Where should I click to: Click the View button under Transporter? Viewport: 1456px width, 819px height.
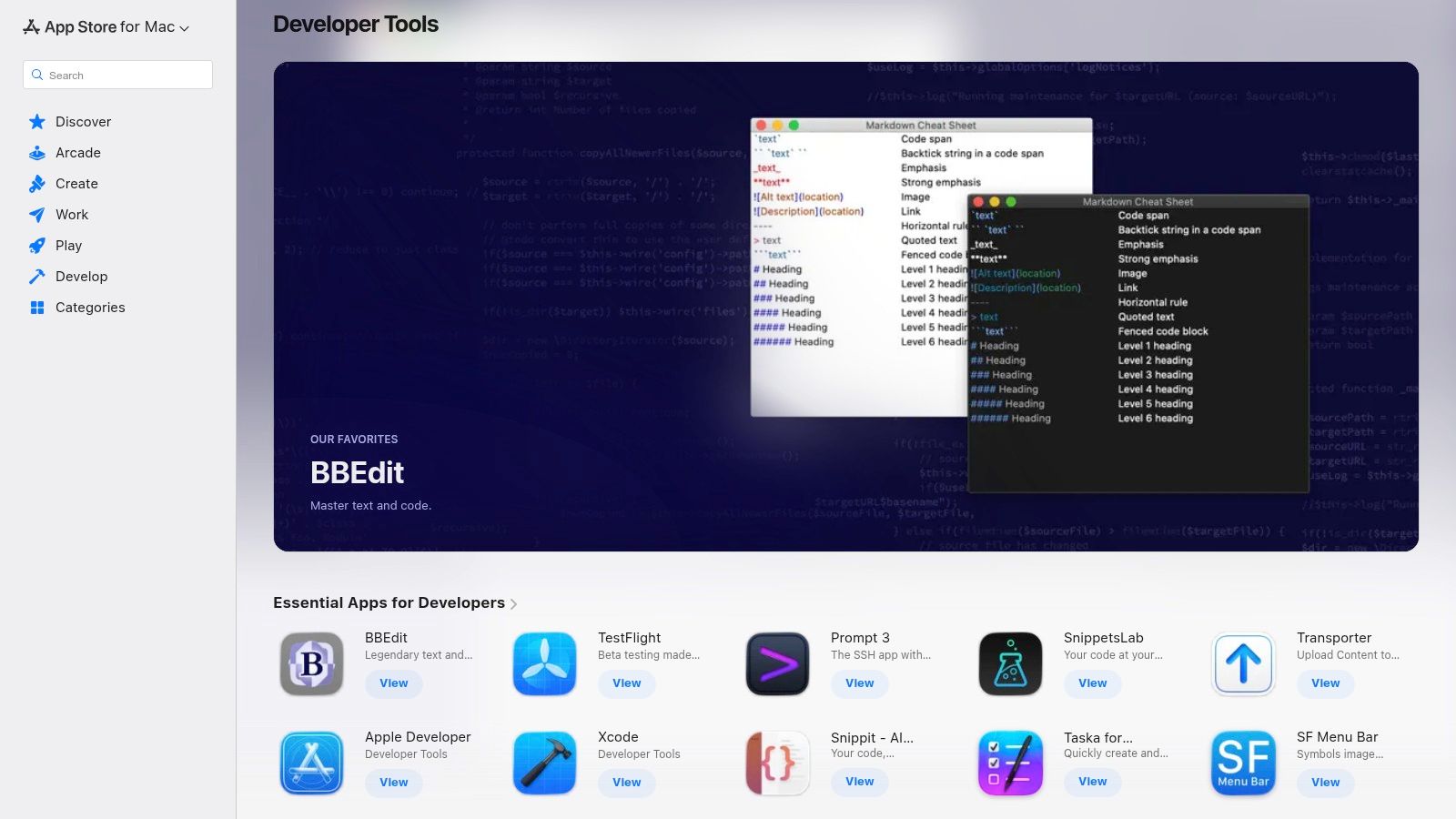tap(1325, 683)
